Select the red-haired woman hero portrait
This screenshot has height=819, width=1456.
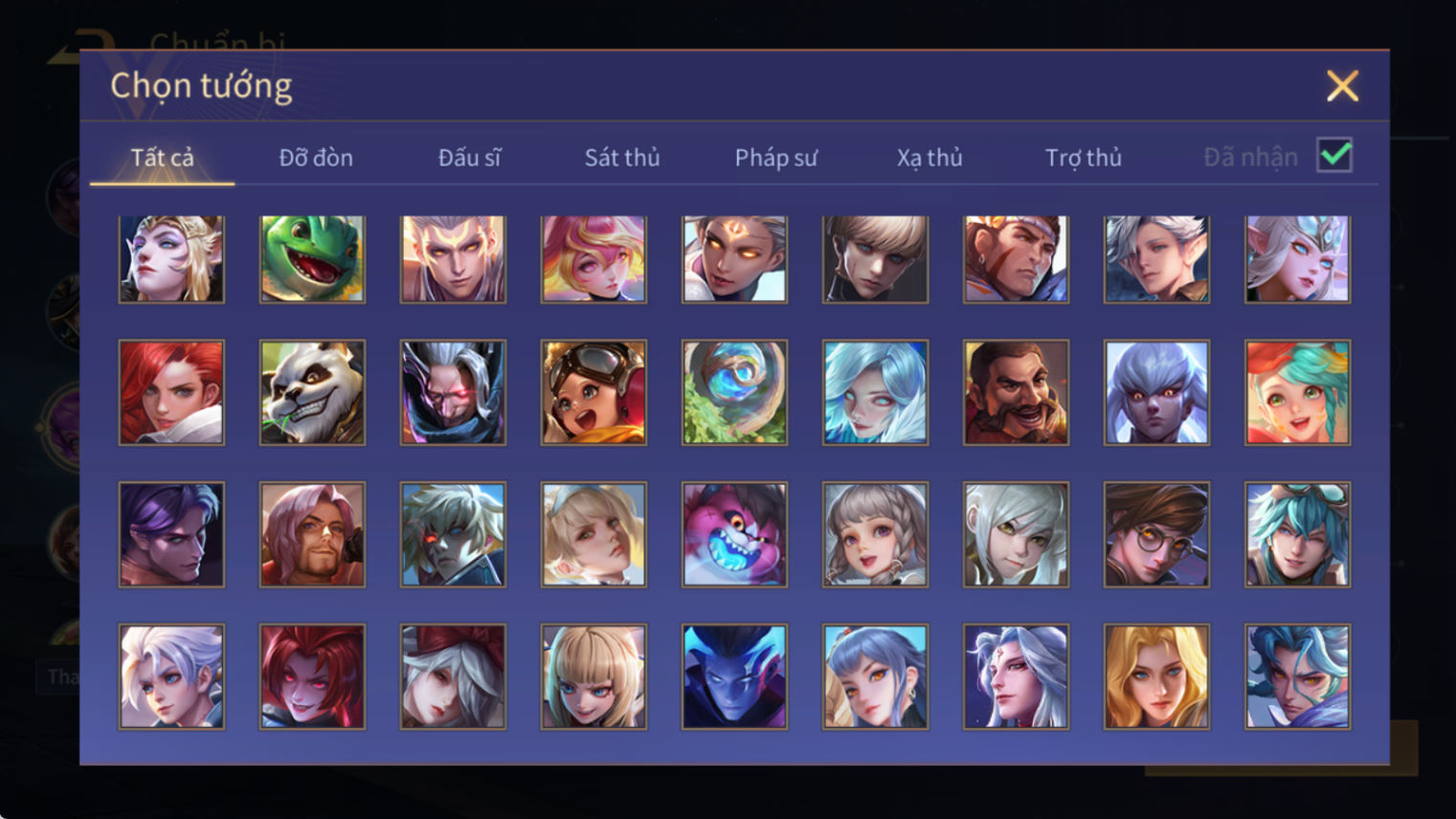171,392
